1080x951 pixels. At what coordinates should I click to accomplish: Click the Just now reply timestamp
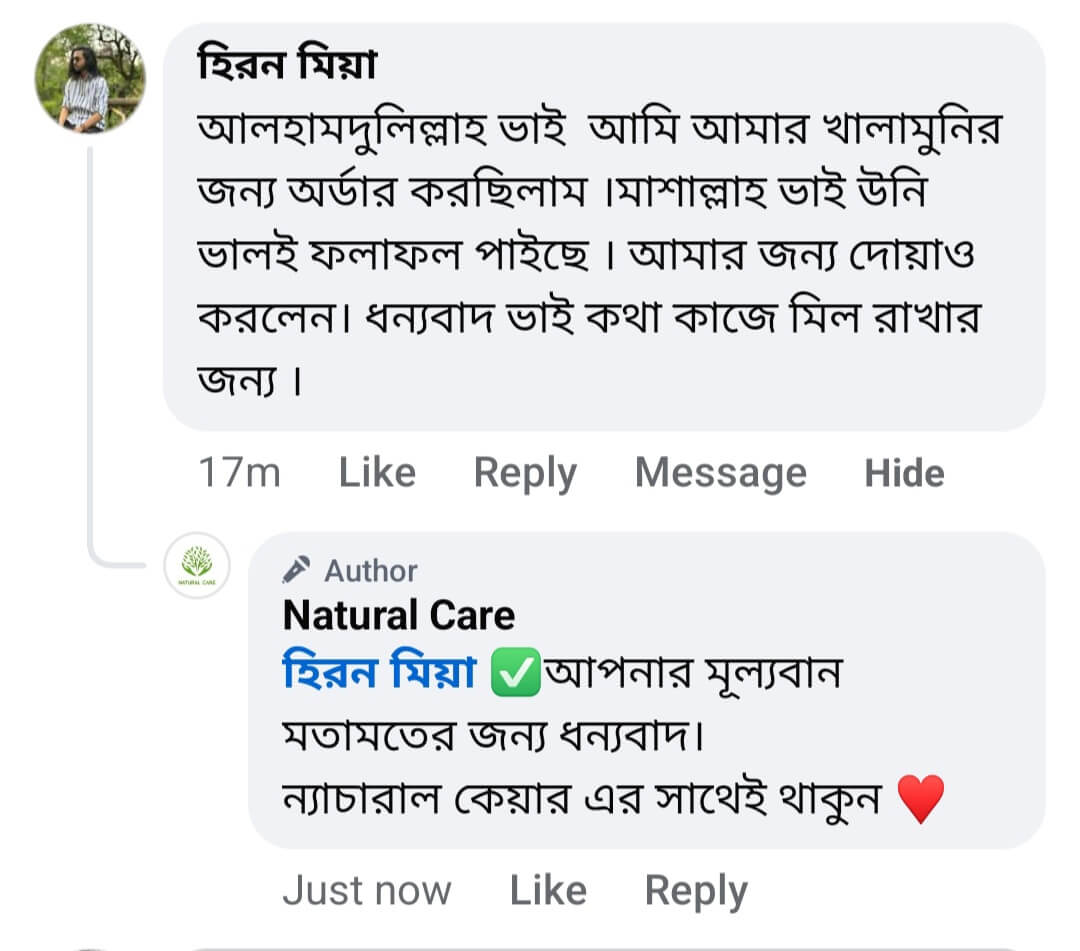366,890
